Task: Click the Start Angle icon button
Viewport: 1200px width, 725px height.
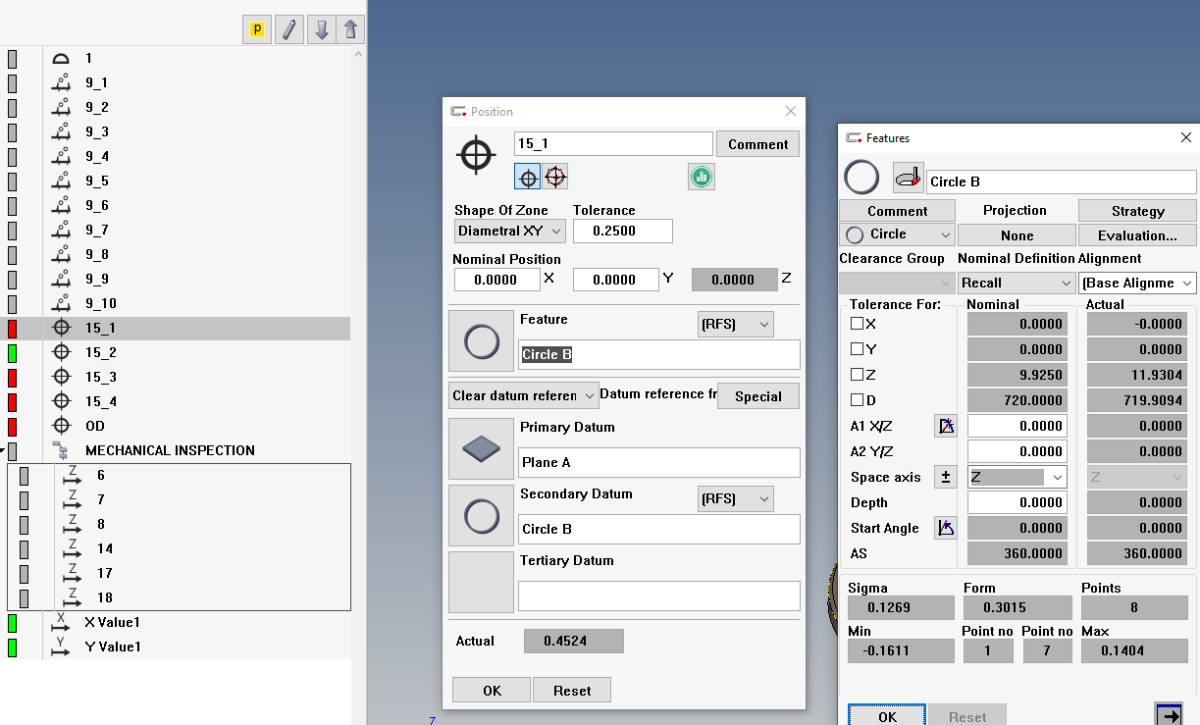Action: pos(945,528)
